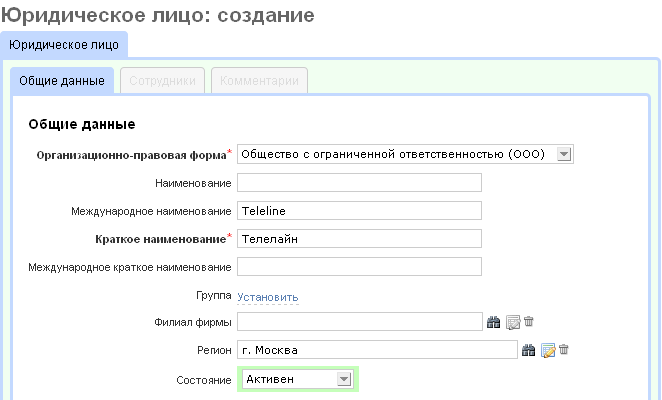Delete Филиал фирмы value with trash icon
The image size is (662, 400).
pyautogui.click(x=529, y=321)
